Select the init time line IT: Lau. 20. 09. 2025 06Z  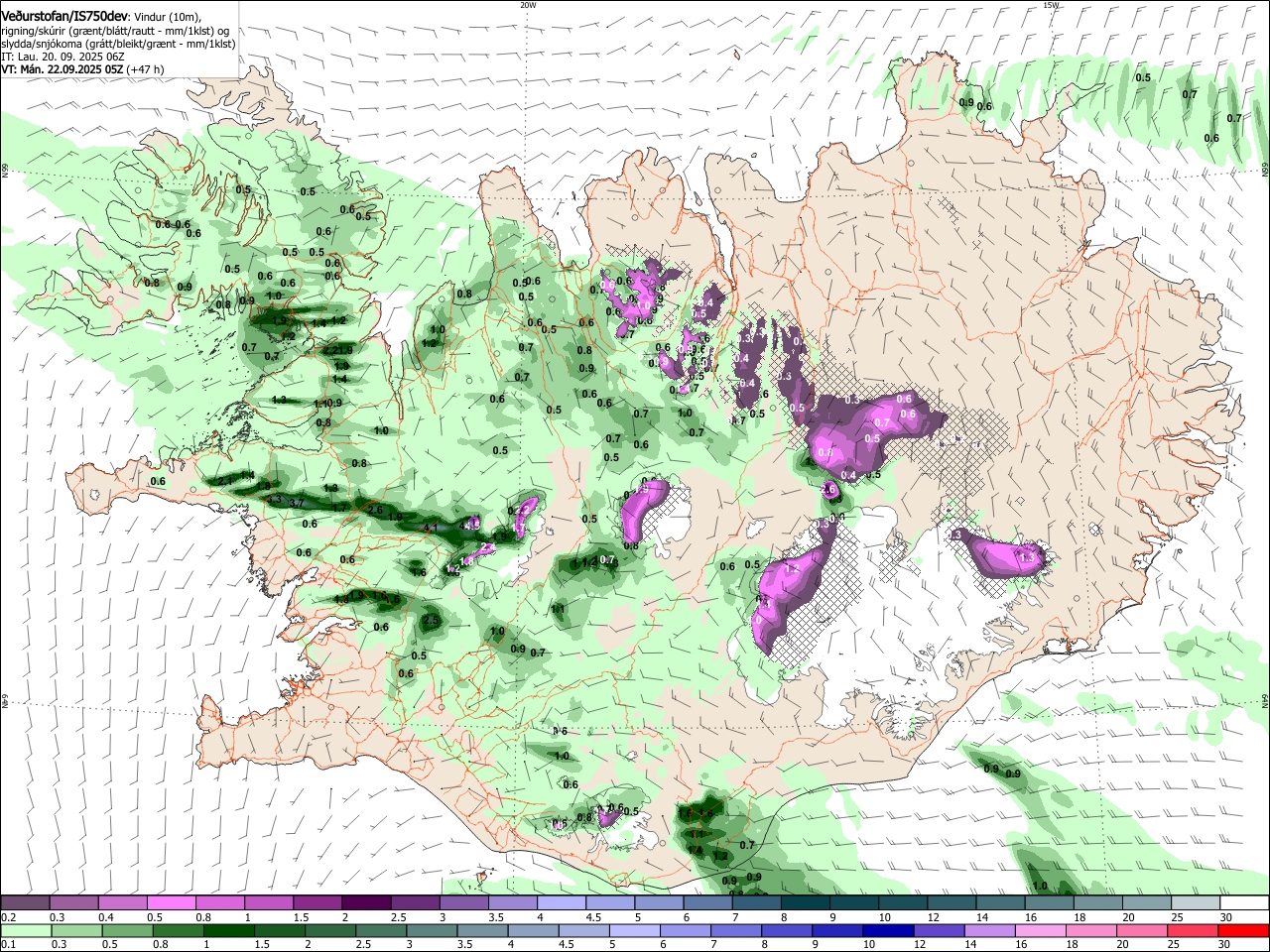(62, 57)
